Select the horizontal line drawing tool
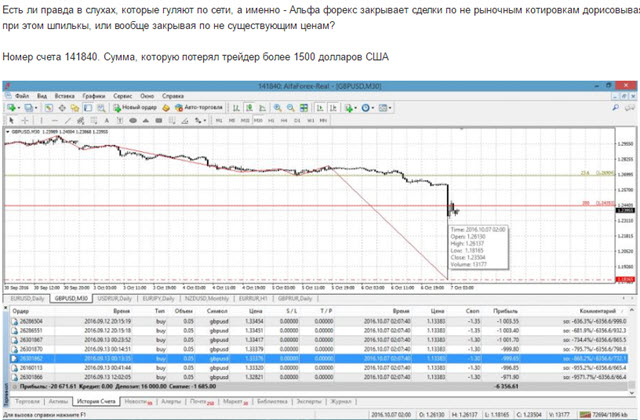This screenshot has width=640, height=420. [54, 120]
